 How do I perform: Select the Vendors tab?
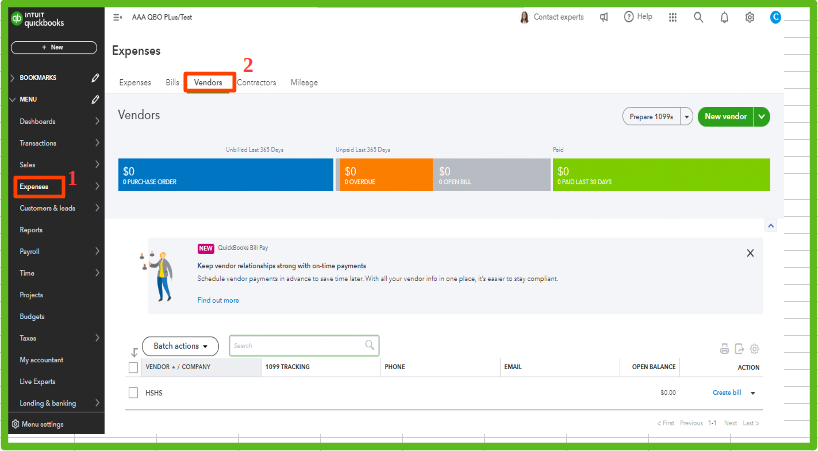pyautogui.click(x=208, y=82)
